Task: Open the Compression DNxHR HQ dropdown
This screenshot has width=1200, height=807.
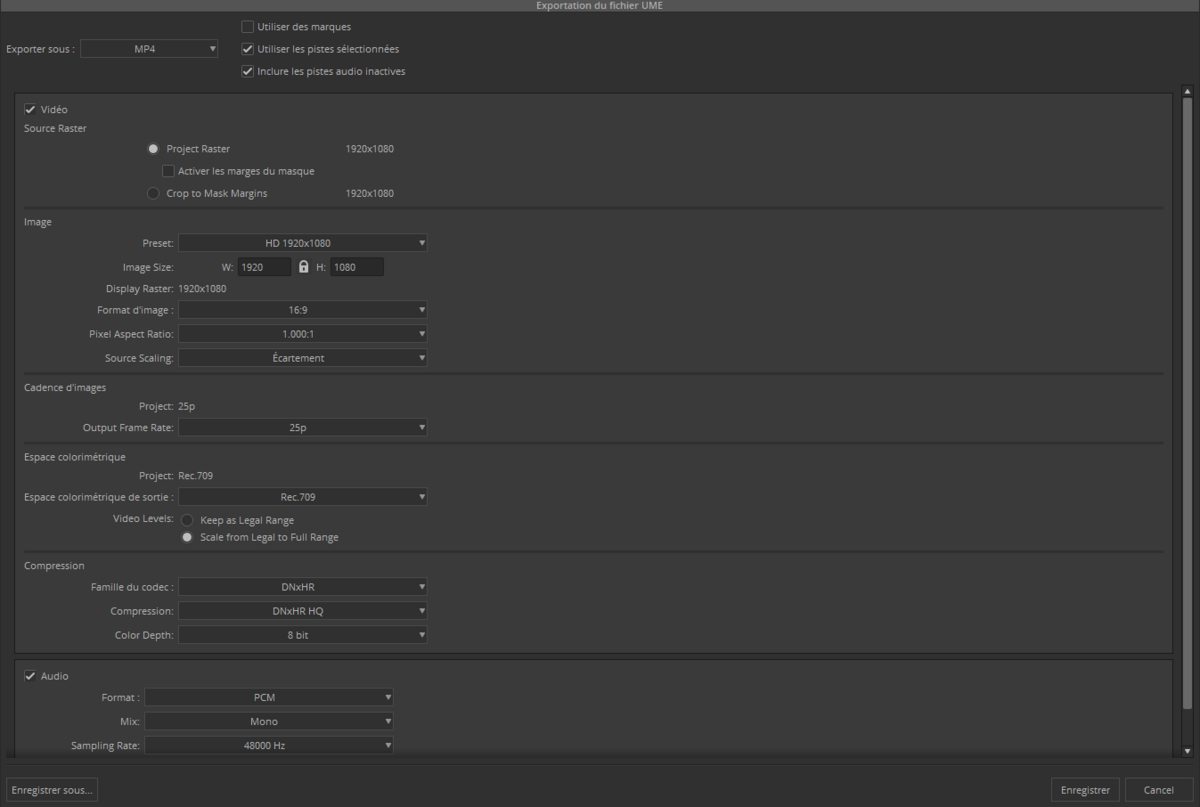Action: pos(303,611)
